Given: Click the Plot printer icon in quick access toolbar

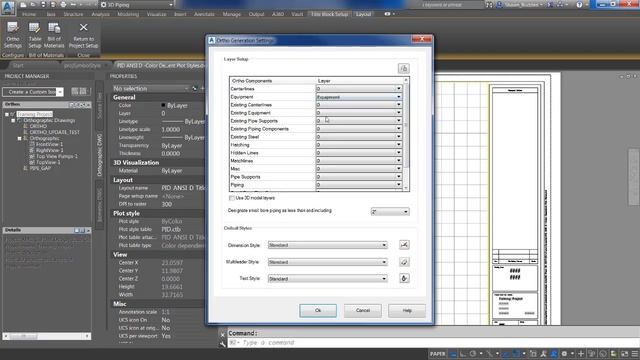Looking at the screenshot, I should tap(63, 4).
